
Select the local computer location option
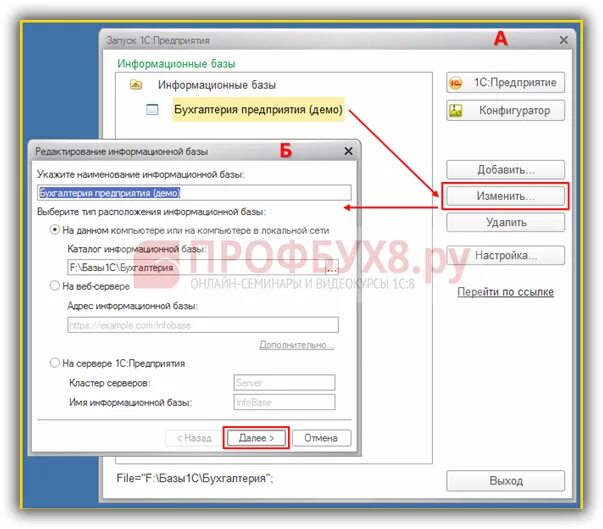(x=55, y=230)
